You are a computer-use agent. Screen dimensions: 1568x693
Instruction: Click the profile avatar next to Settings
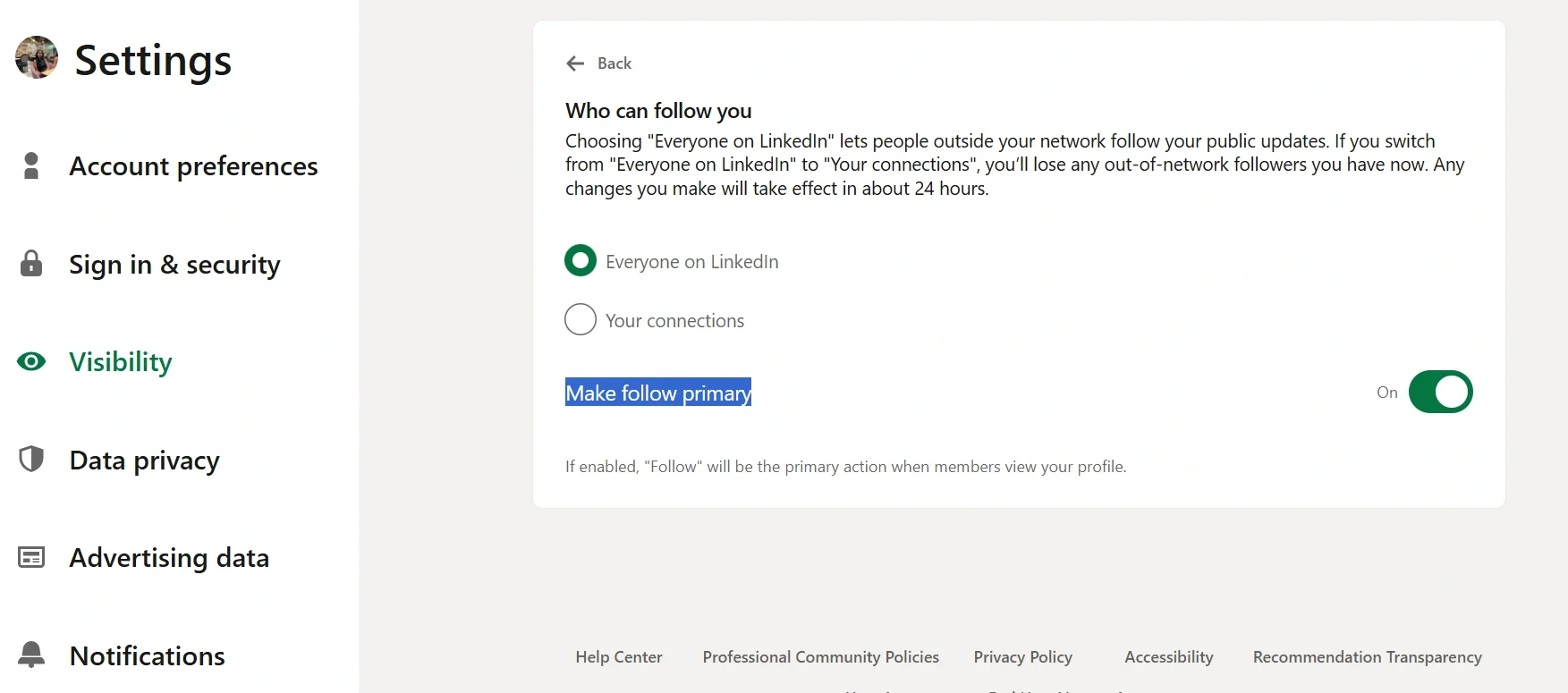[36, 57]
